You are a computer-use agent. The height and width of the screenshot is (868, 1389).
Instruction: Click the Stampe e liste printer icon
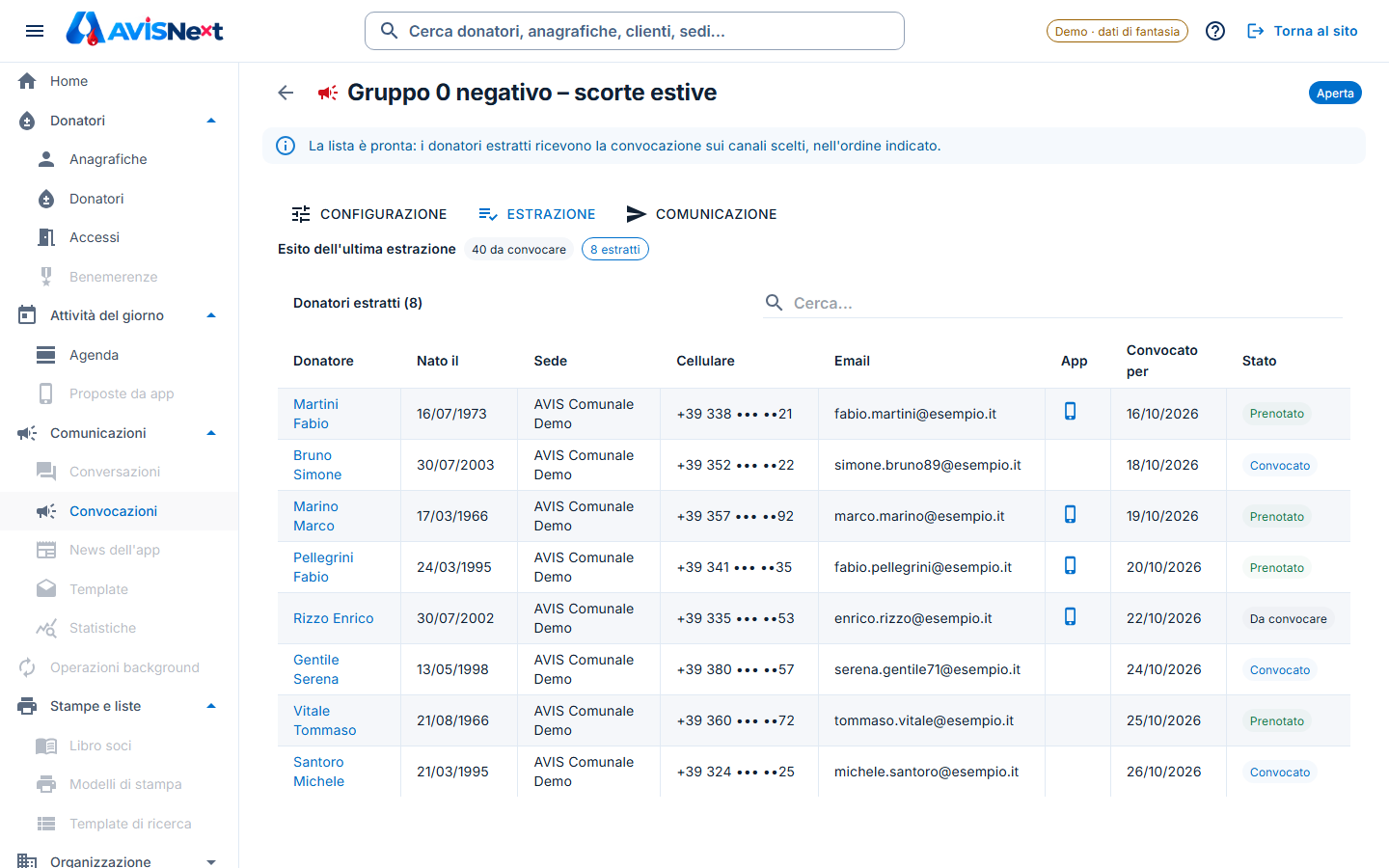[x=27, y=706]
